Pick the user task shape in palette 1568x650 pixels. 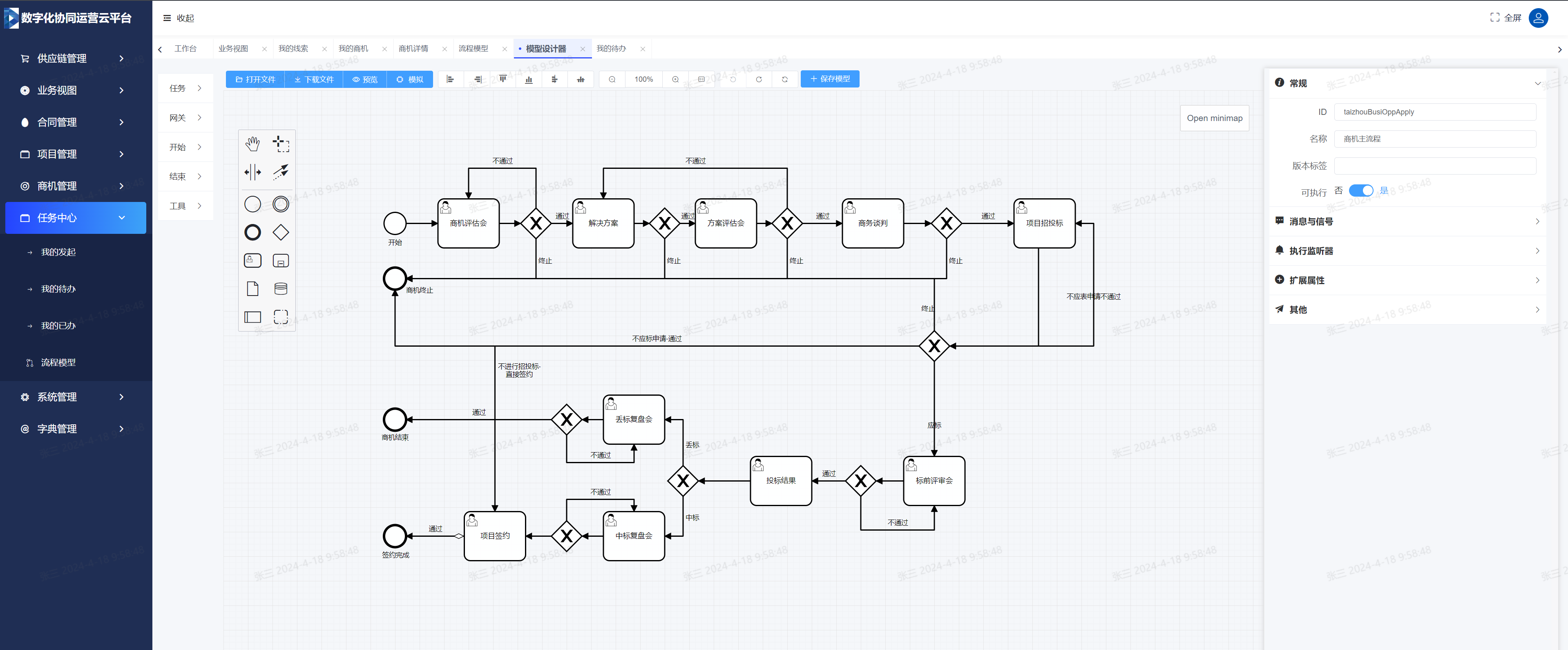click(x=252, y=261)
